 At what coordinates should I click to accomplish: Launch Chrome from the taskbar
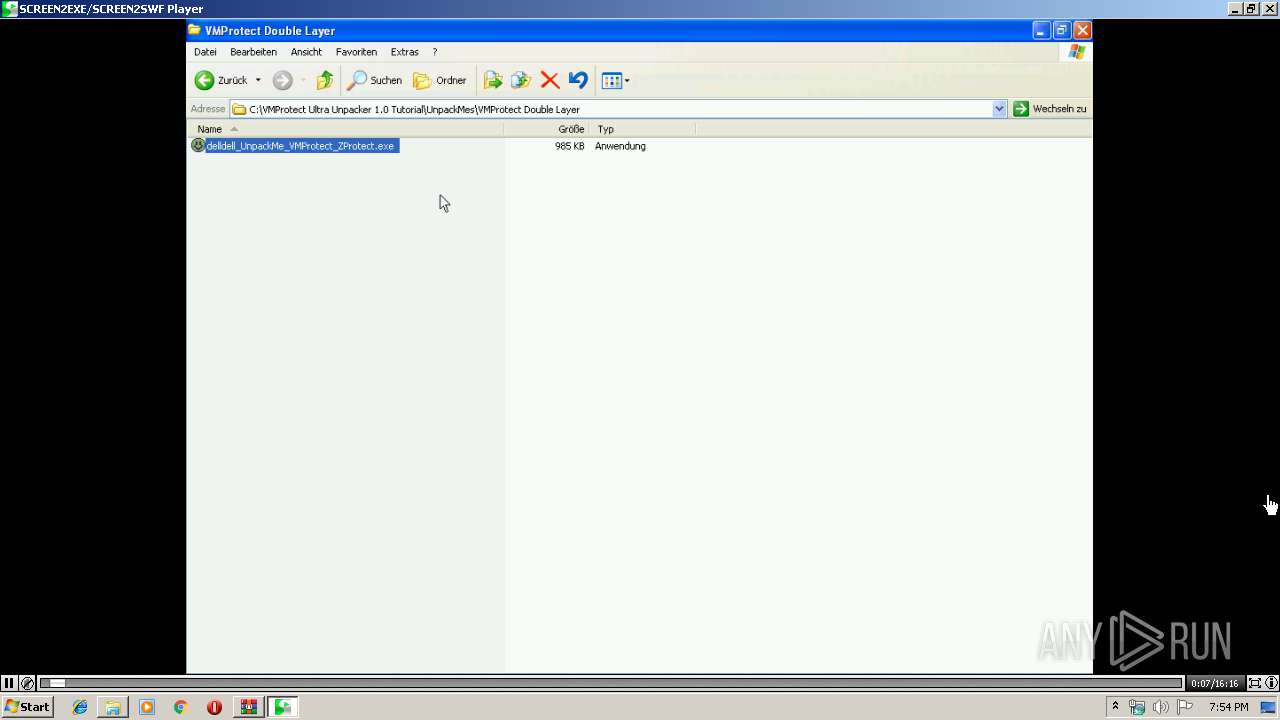click(x=180, y=707)
